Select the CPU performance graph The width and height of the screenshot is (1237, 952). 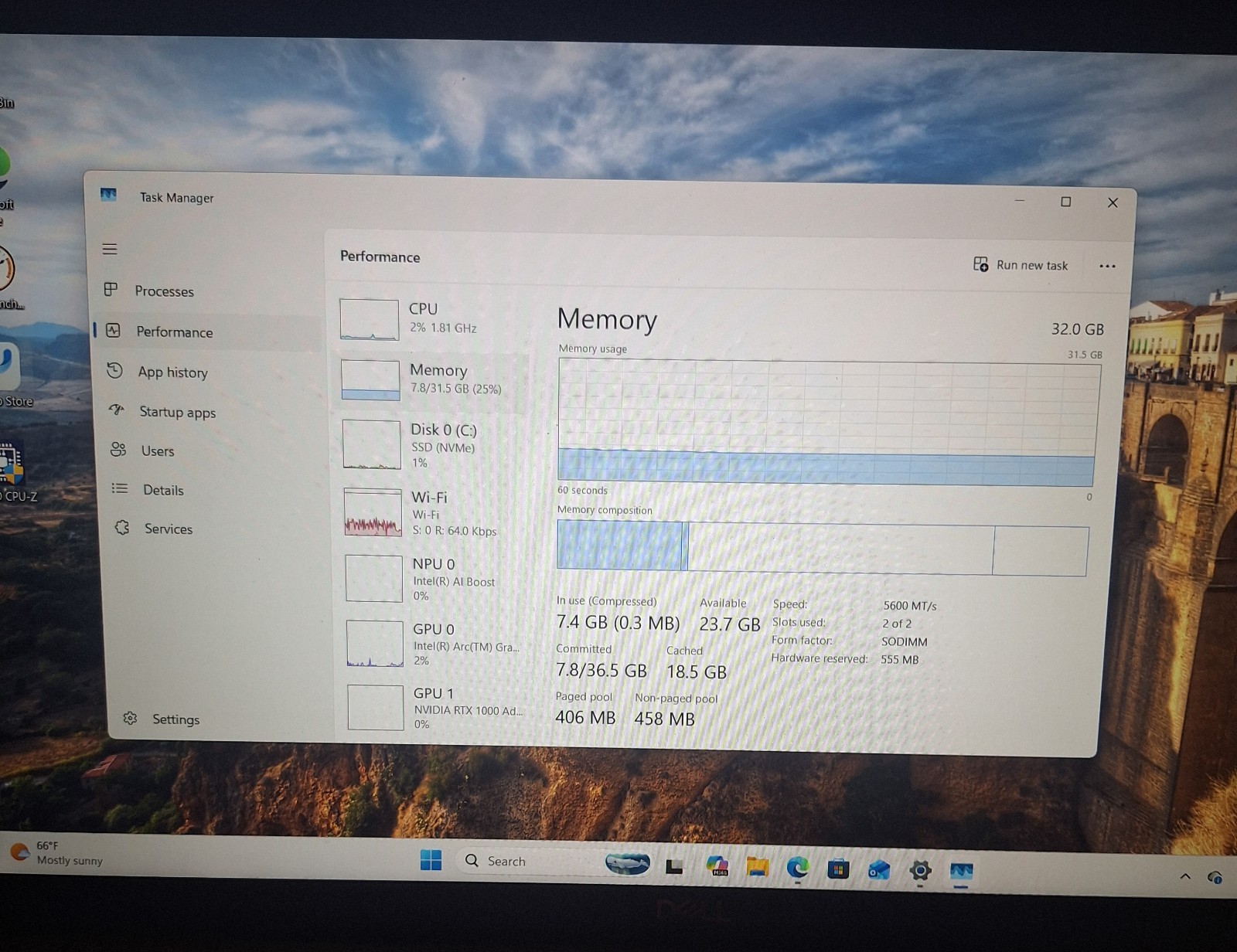[370, 320]
